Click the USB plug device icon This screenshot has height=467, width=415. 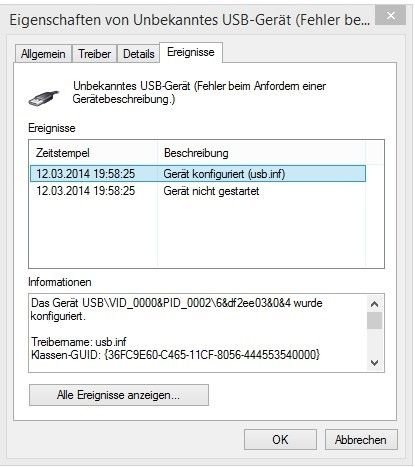(x=44, y=98)
